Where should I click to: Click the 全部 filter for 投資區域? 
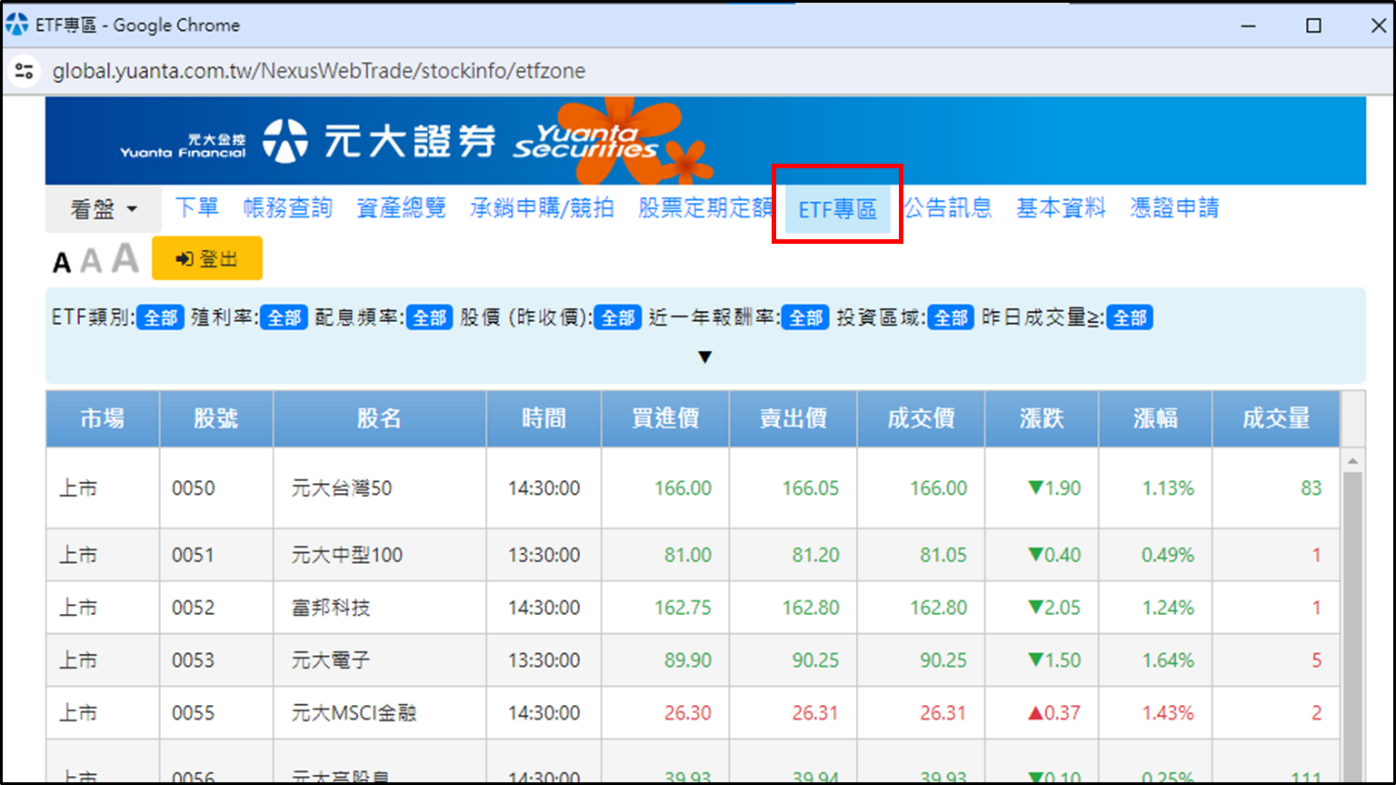click(x=951, y=318)
